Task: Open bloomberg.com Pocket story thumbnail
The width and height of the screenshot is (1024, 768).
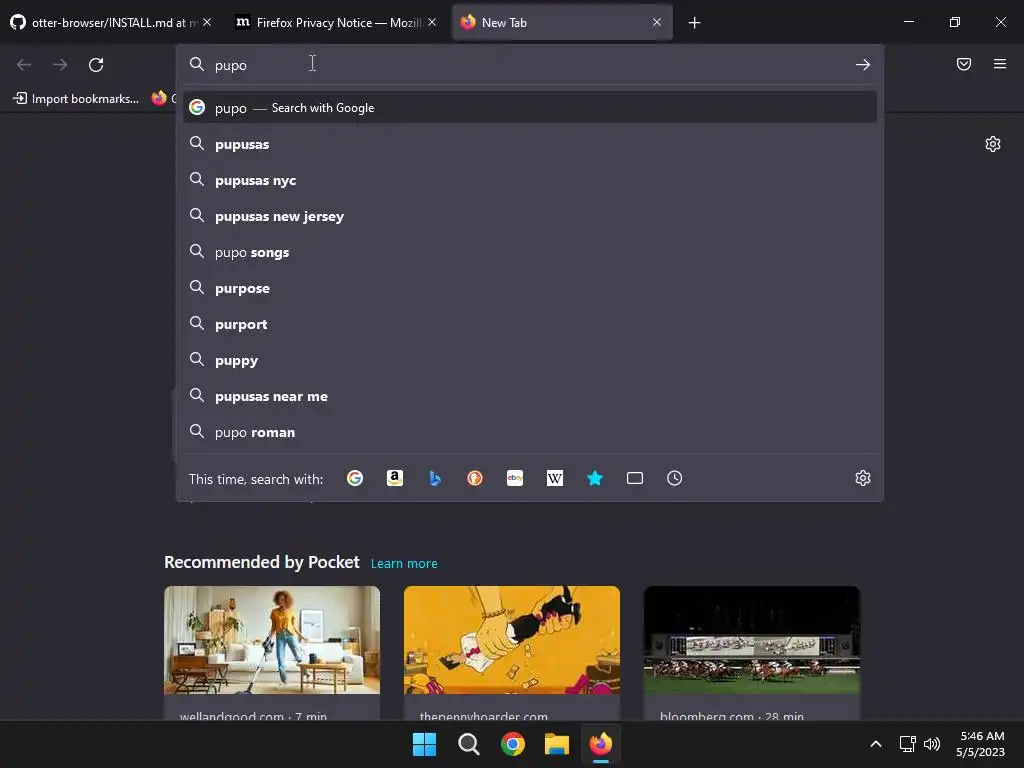Action: (752, 640)
